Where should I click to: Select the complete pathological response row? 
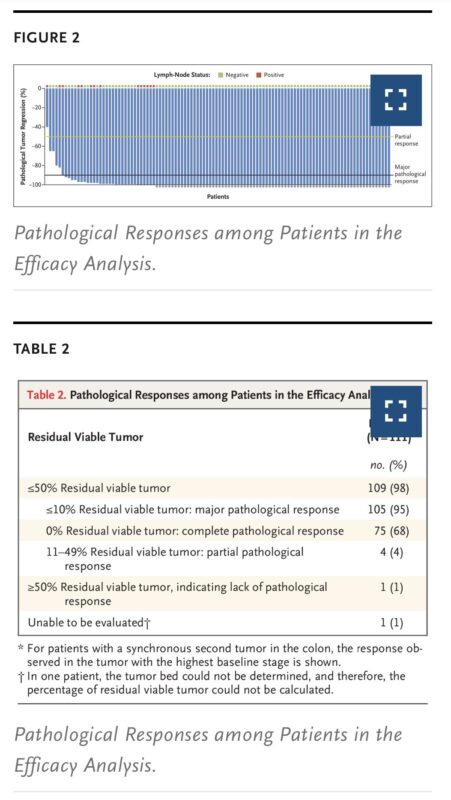coord(222,531)
